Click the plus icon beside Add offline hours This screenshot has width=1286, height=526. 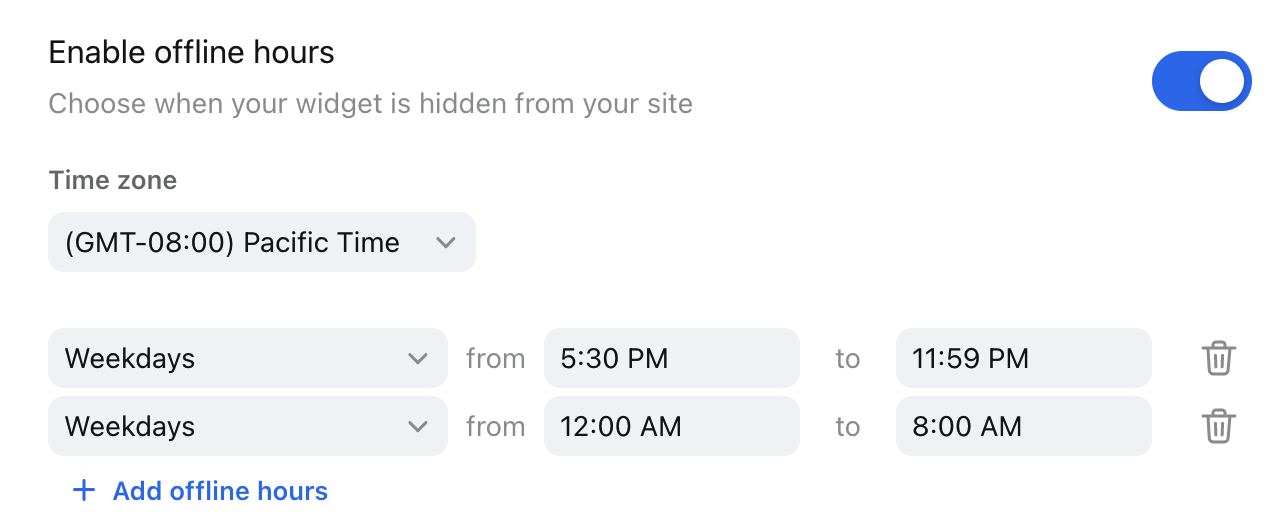click(x=84, y=491)
